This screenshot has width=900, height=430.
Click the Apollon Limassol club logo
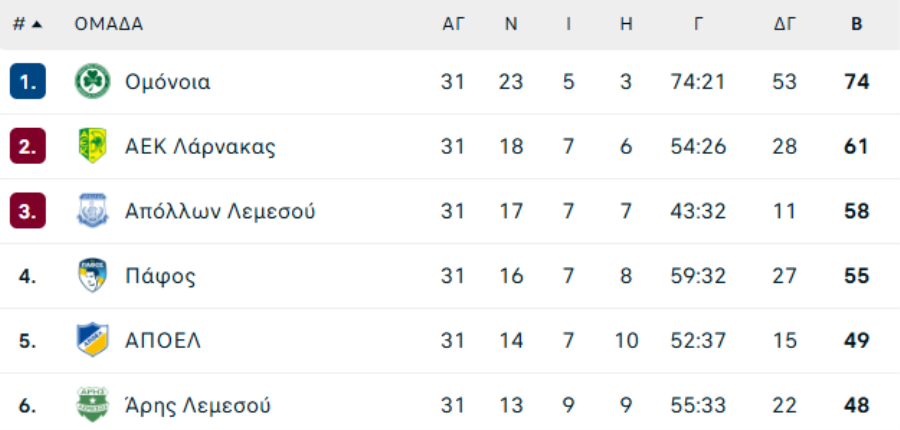tap(93, 211)
